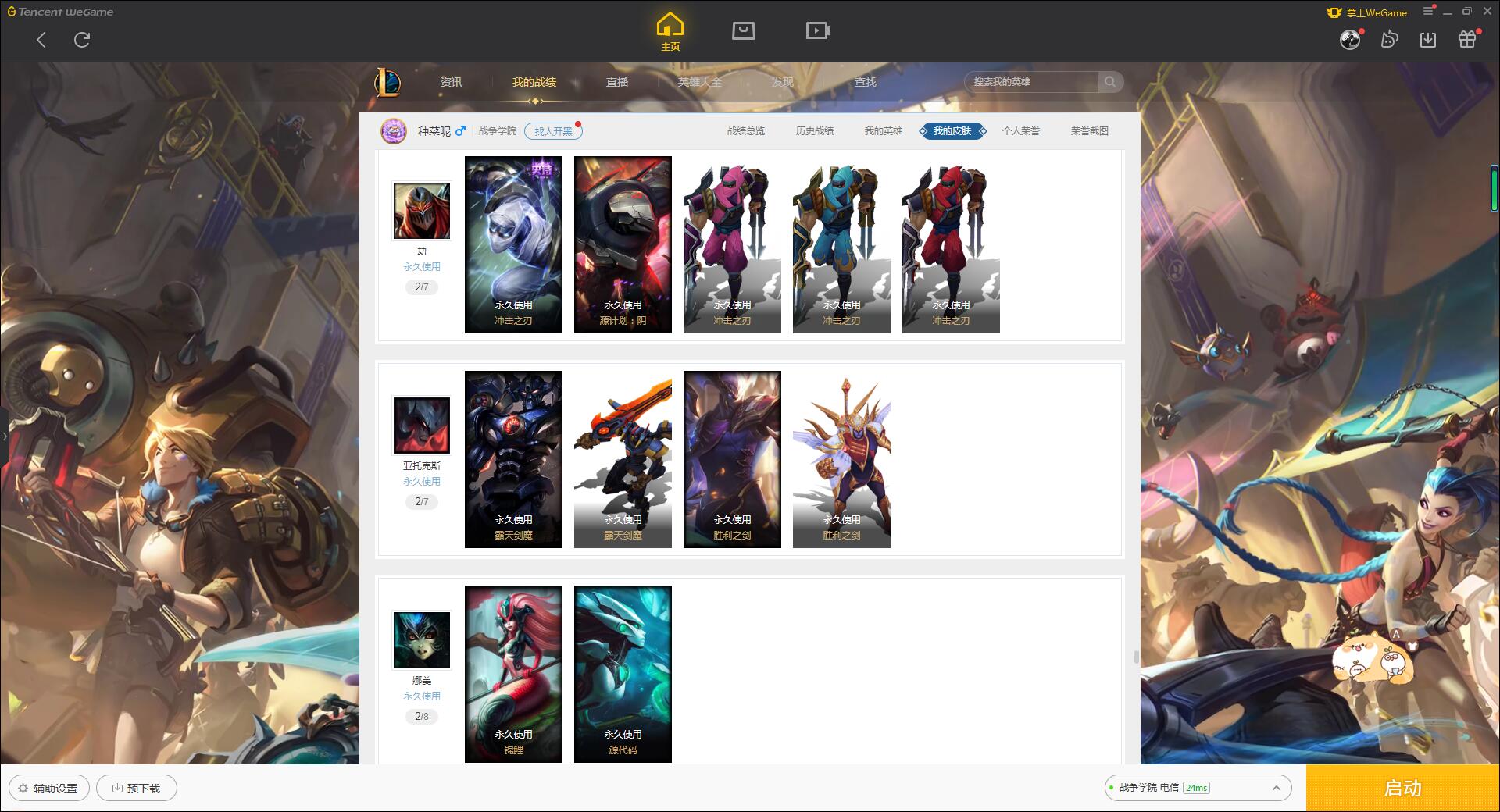Open the 主页 home icon

pos(670,32)
